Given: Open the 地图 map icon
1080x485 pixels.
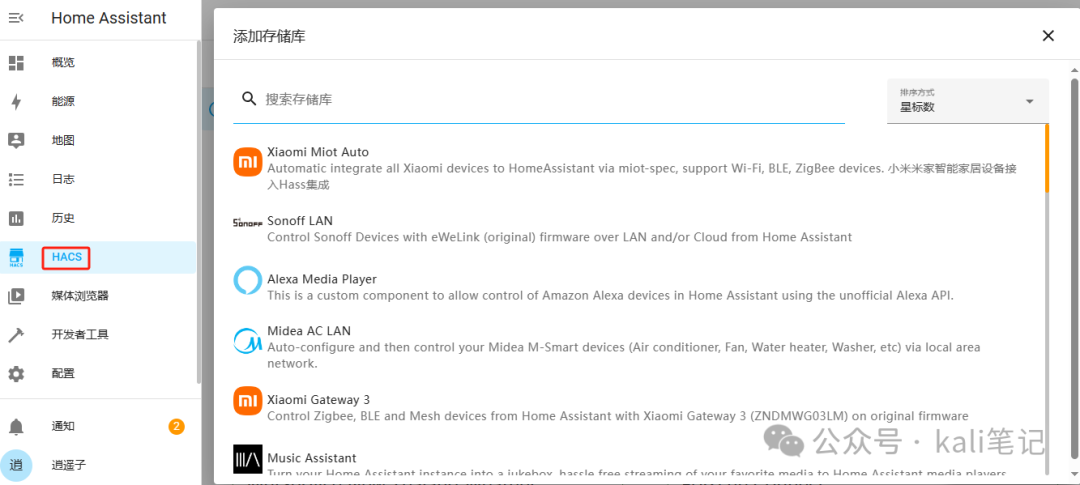Looking at the screenshot, I should (16, 141).
